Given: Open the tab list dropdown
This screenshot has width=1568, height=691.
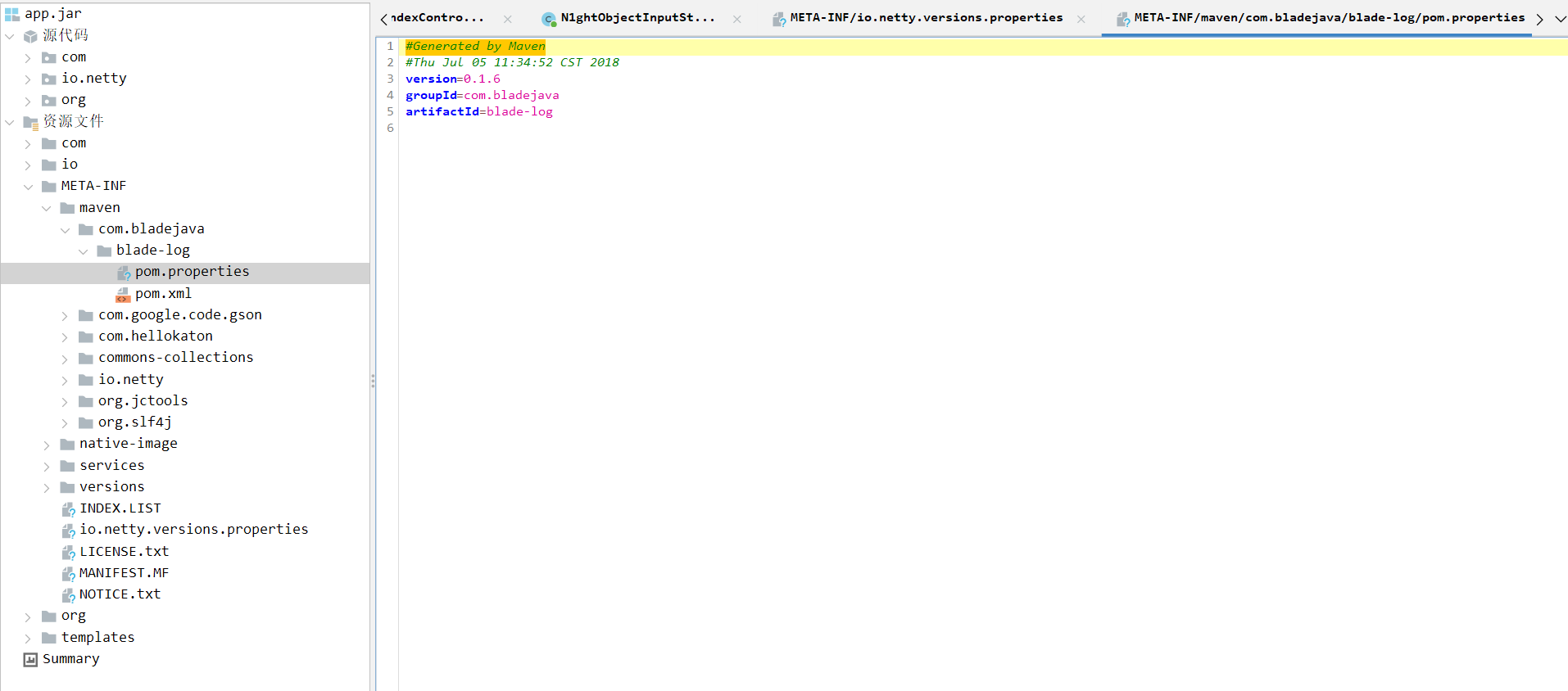Looking at the screenshot, I should (1560, 19).
